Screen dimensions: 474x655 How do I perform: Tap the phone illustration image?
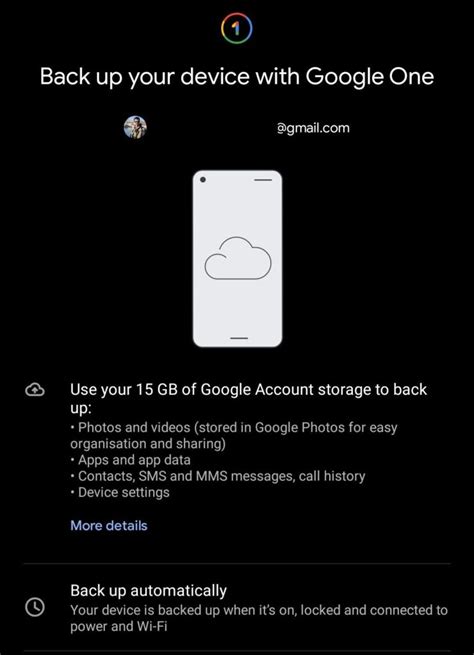point(237,259)
